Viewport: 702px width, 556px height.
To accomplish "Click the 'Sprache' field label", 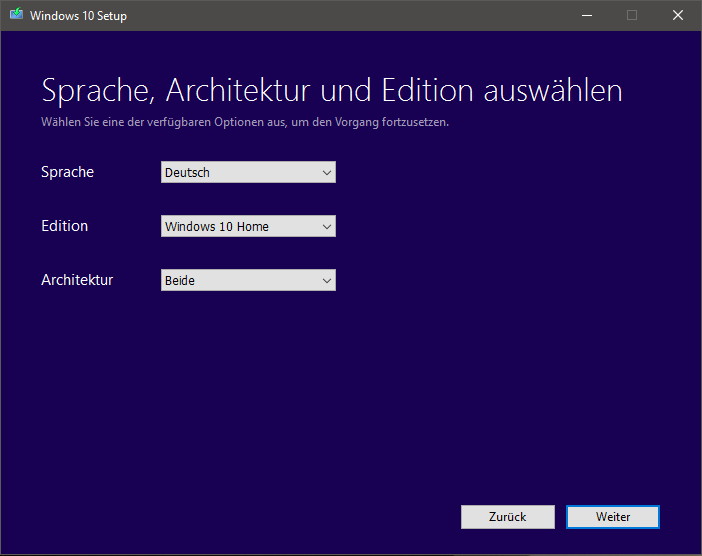I will pyautogui.click(x=68, y=172).
